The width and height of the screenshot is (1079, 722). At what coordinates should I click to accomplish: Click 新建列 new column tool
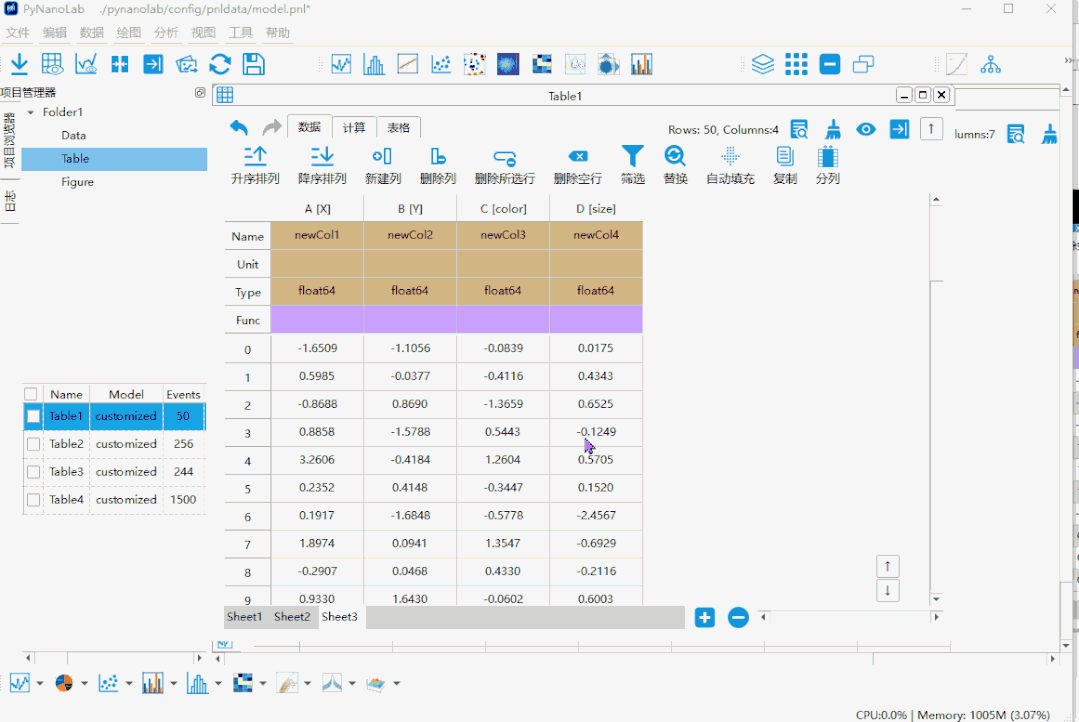point(383,165)
